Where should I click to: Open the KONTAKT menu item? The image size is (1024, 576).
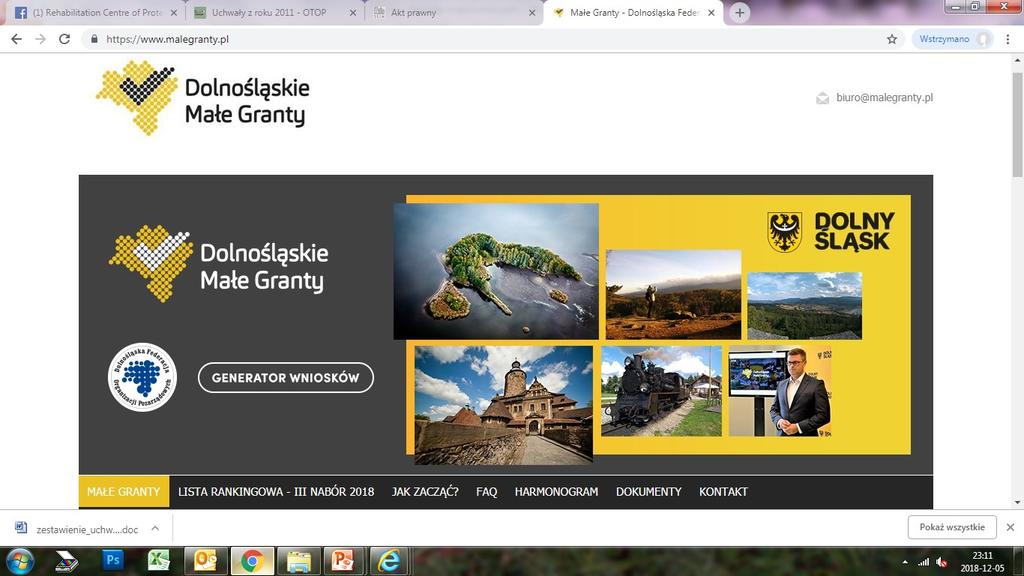(x=724, y=492)
